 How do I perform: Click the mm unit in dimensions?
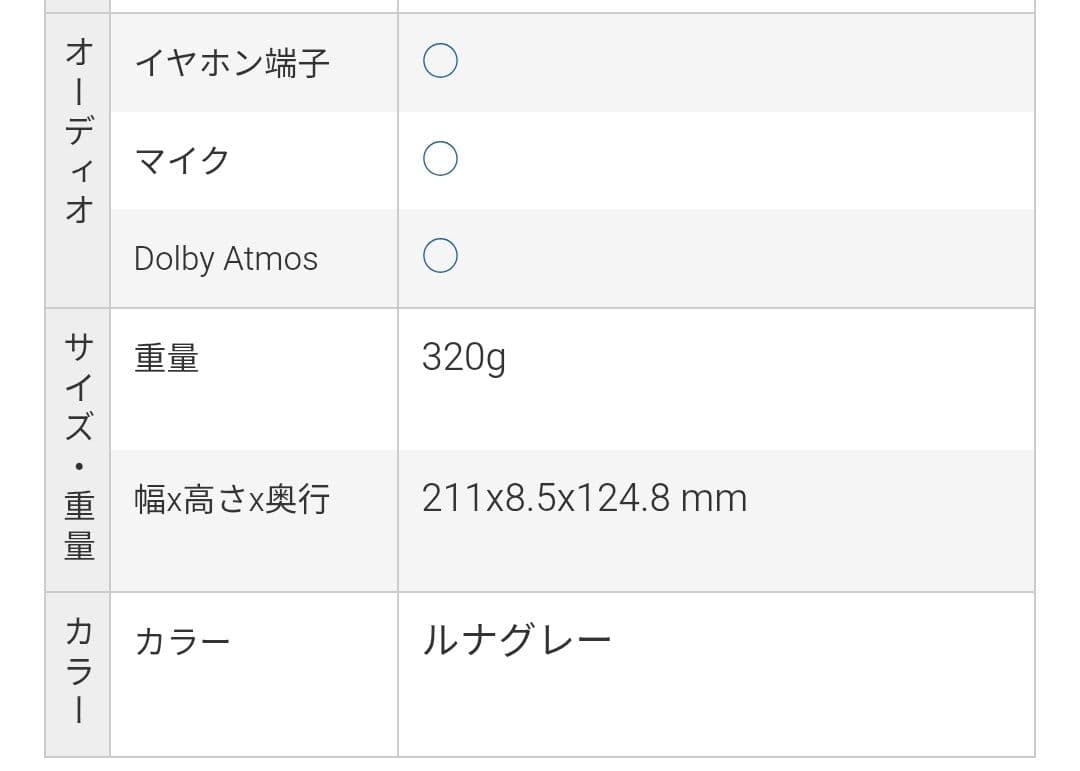(x=714, y=498)
